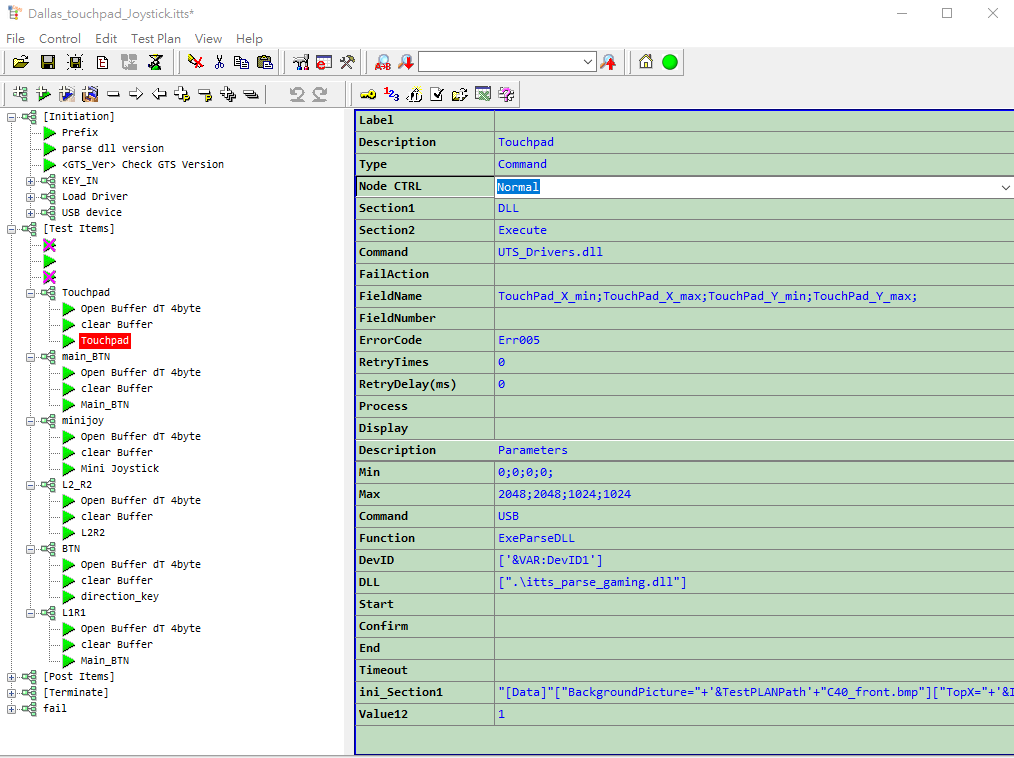This screenshot has width=1014, height=758.
Task: Click the floppy disk save icon
Action: [x=48, y=62]
